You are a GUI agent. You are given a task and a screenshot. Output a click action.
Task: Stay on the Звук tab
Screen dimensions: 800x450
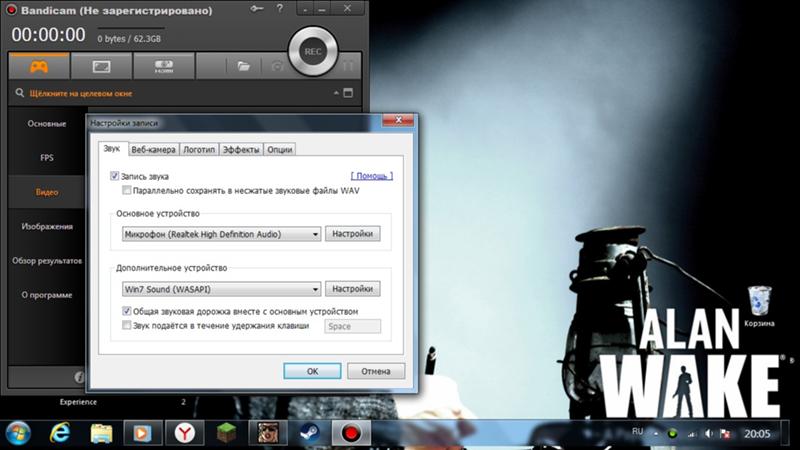tap(112, 148)
